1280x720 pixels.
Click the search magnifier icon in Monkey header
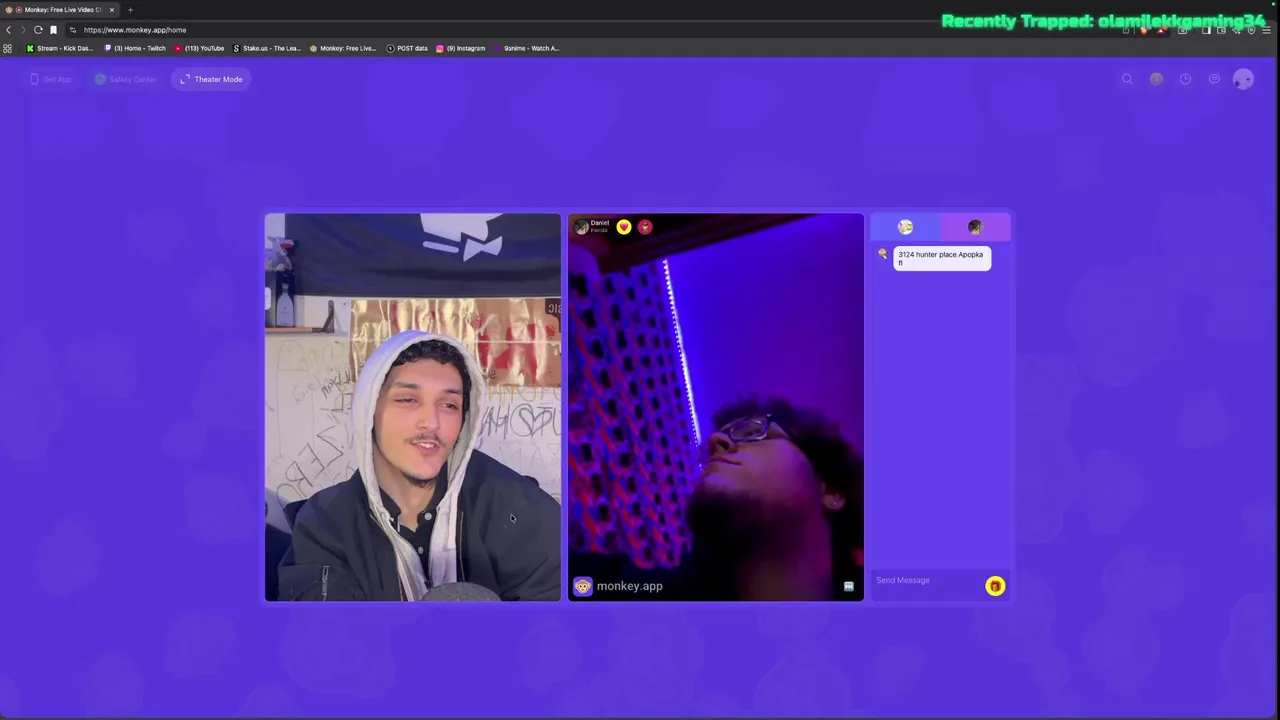tap(1127, 79)
